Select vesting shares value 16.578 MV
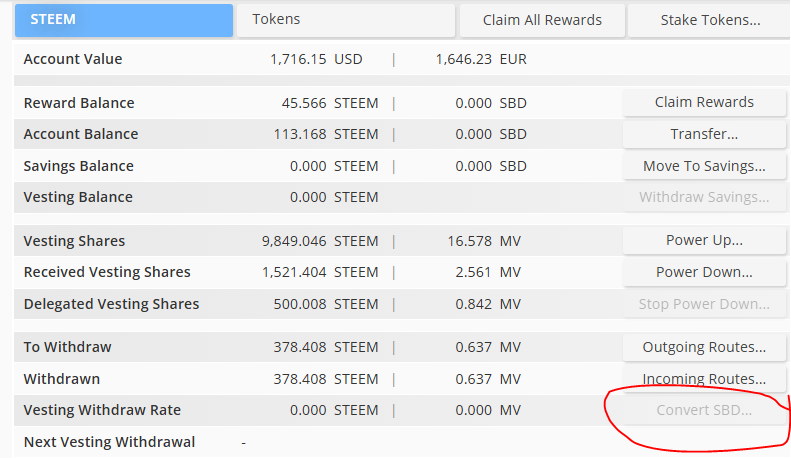791x458 pixels. [x=484, y=241]
